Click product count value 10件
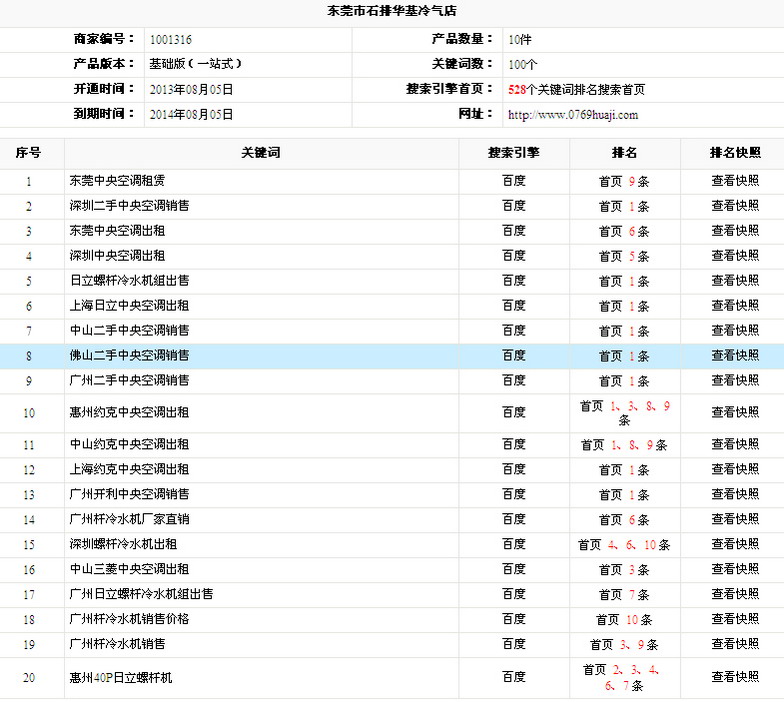The width and height of the screenshot is (784, 702). tap(520, 40)
